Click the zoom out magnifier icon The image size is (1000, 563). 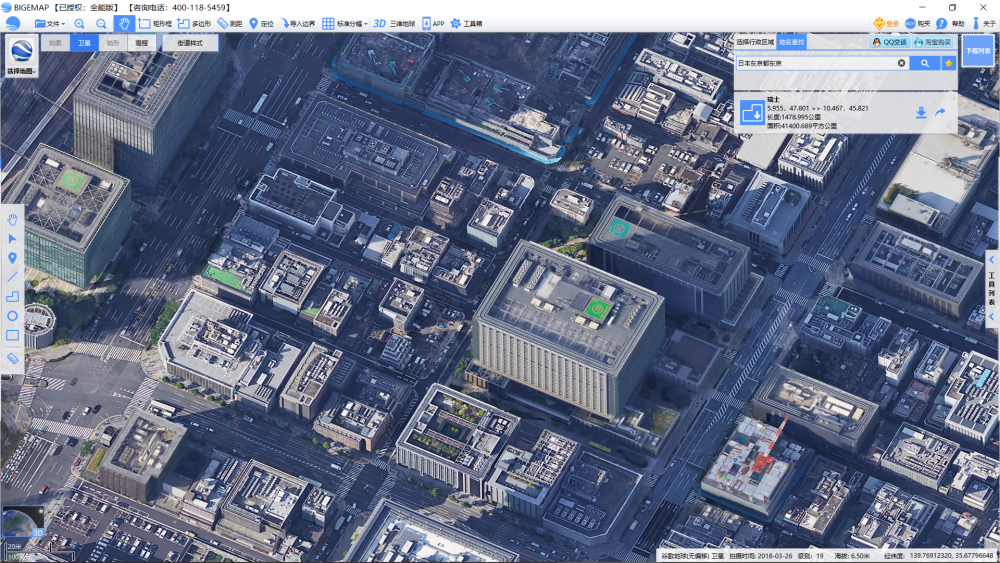point(101,23)
